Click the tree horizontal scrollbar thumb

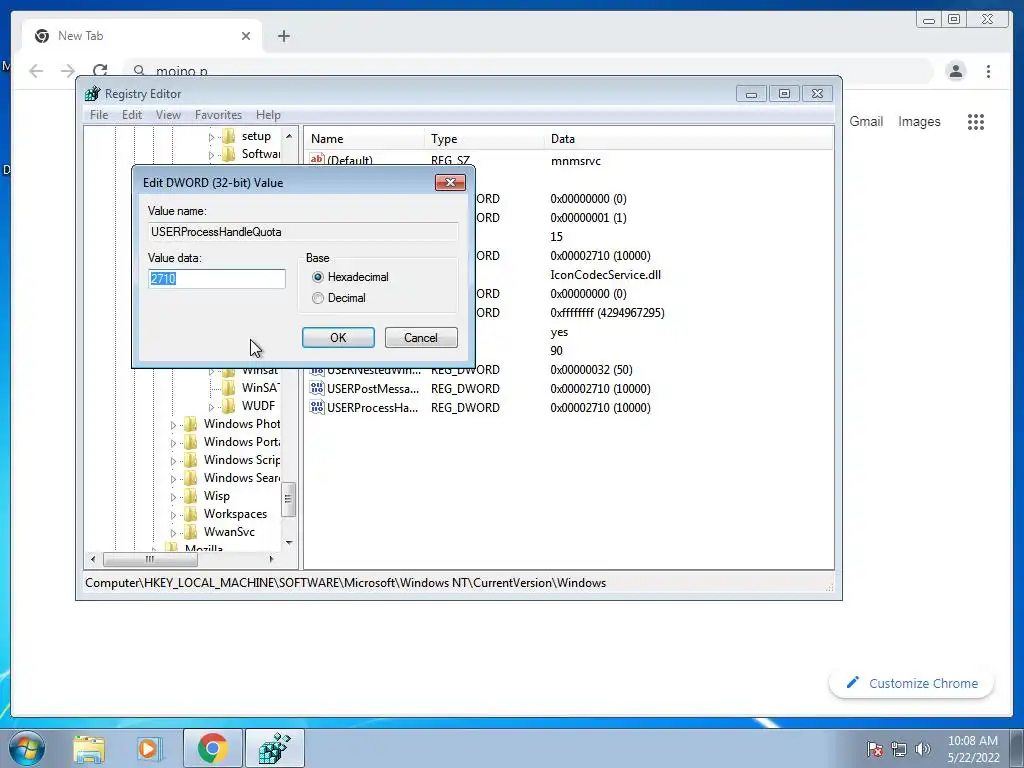(150, 559)
